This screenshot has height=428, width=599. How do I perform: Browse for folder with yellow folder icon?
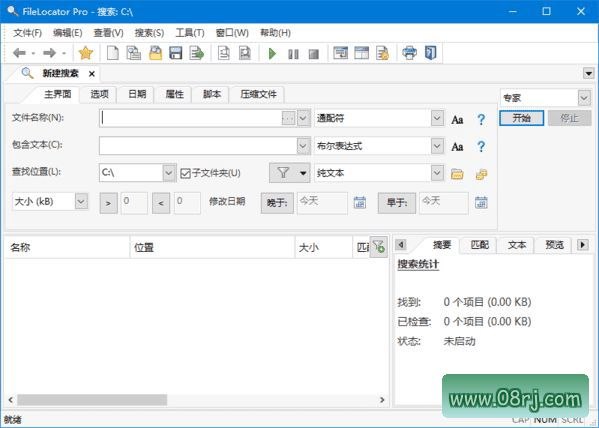click(x=457, y=174)
